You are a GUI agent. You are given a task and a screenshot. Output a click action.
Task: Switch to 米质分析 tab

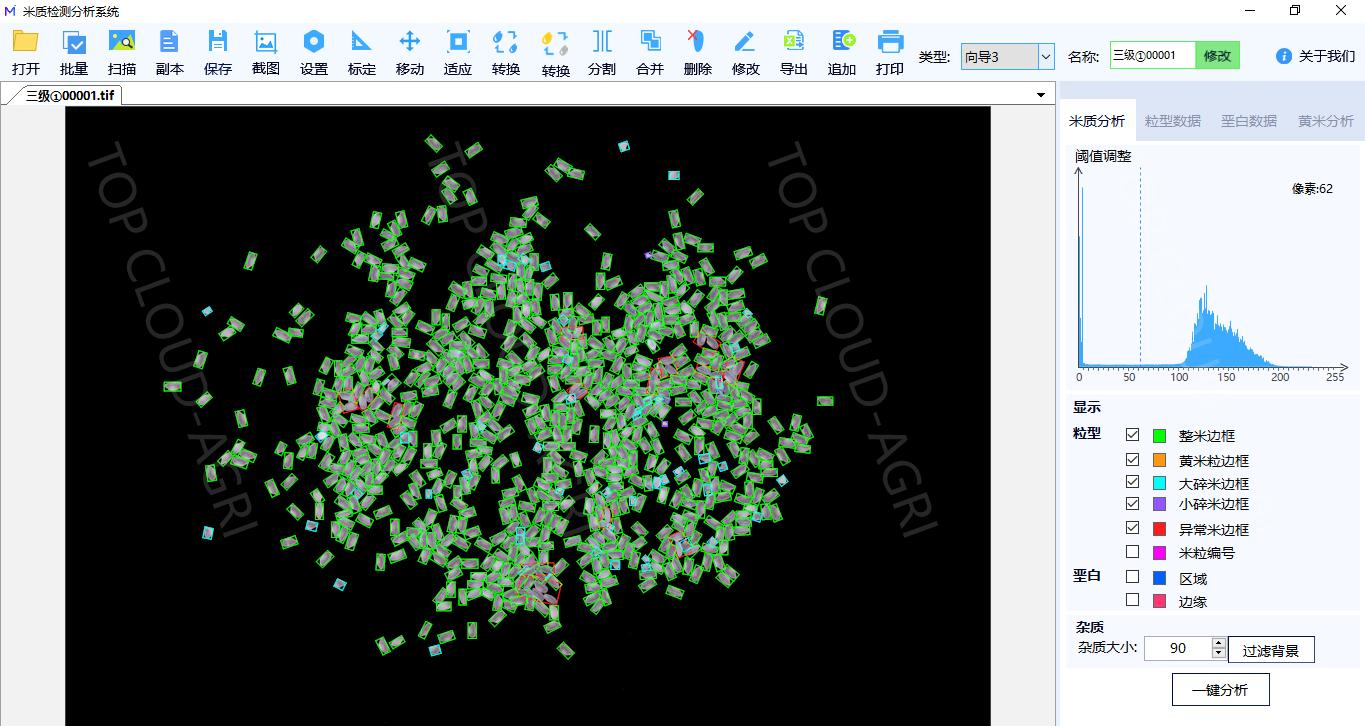(x=1097, y=121)
